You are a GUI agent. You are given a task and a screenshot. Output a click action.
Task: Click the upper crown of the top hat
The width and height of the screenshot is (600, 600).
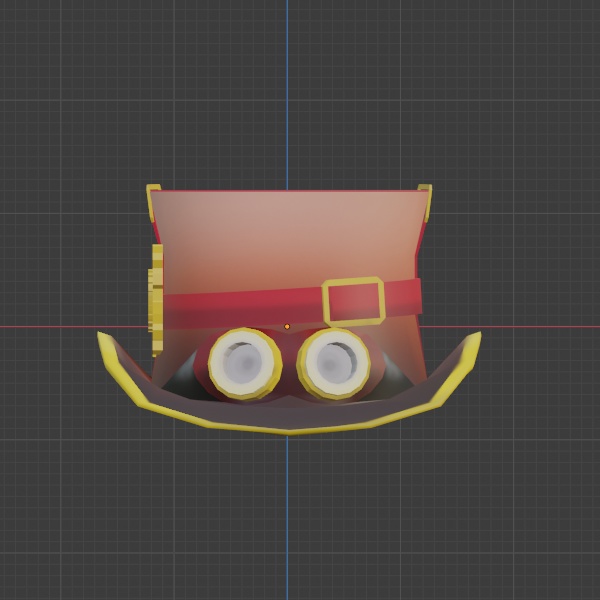click(289, 239)
